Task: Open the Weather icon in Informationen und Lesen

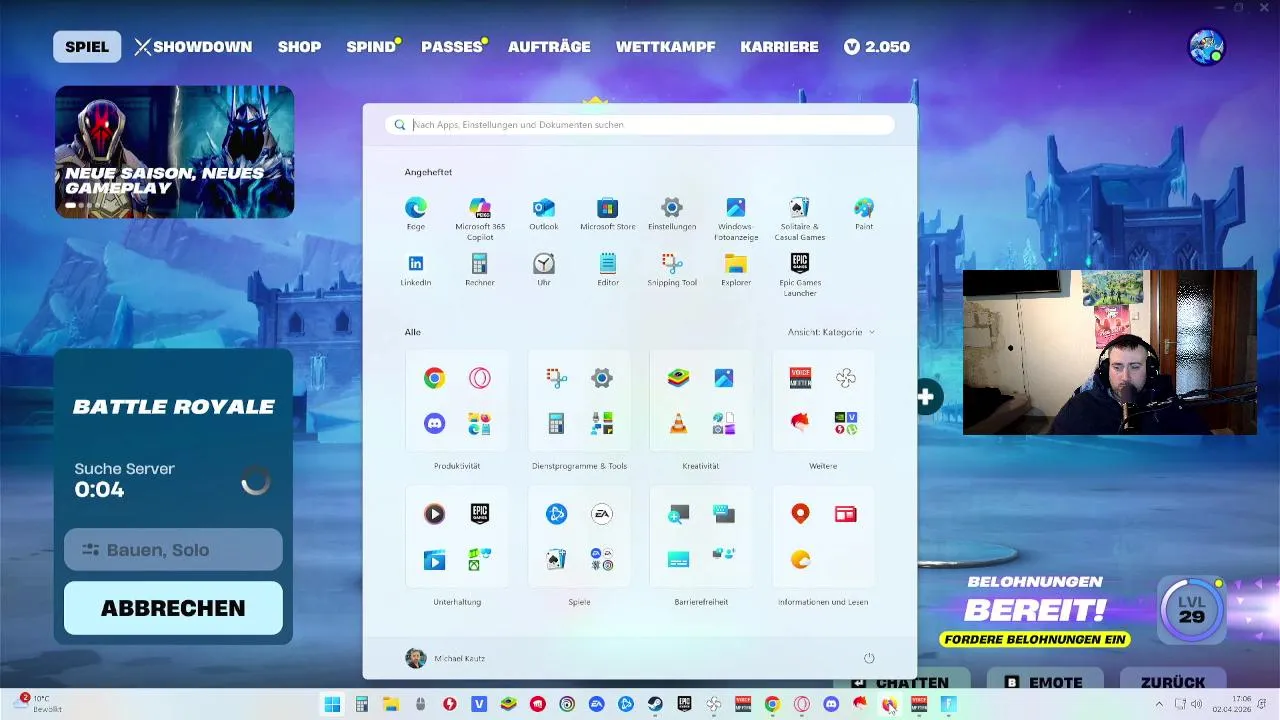Action: pos(800,560)
